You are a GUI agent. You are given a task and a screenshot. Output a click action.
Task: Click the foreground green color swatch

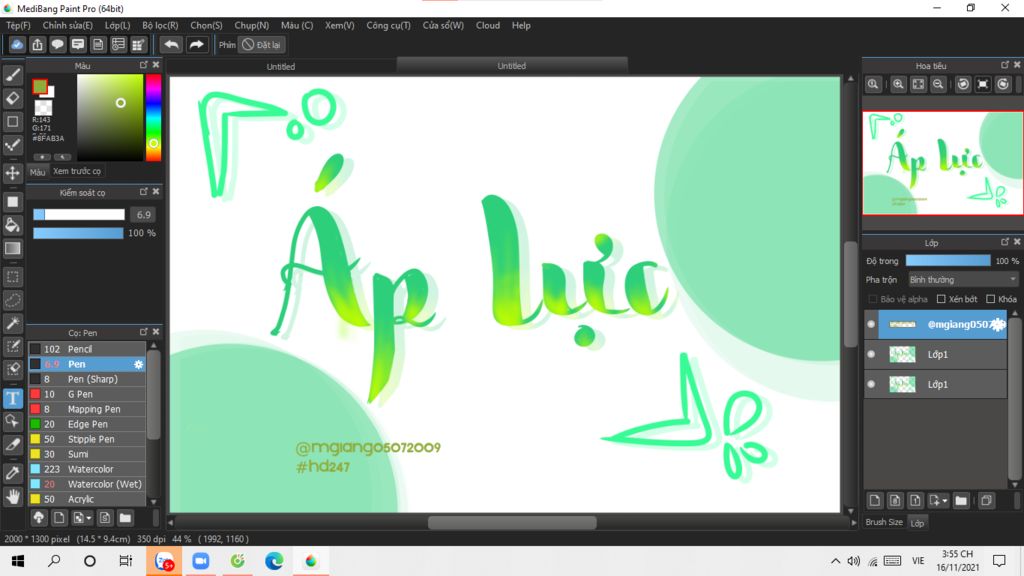click(x=40, y=86)
